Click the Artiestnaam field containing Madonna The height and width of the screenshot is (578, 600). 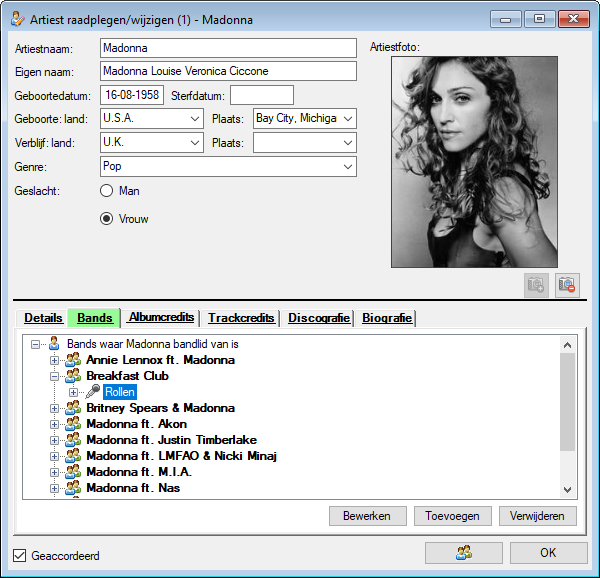click(x=228, y=48)
